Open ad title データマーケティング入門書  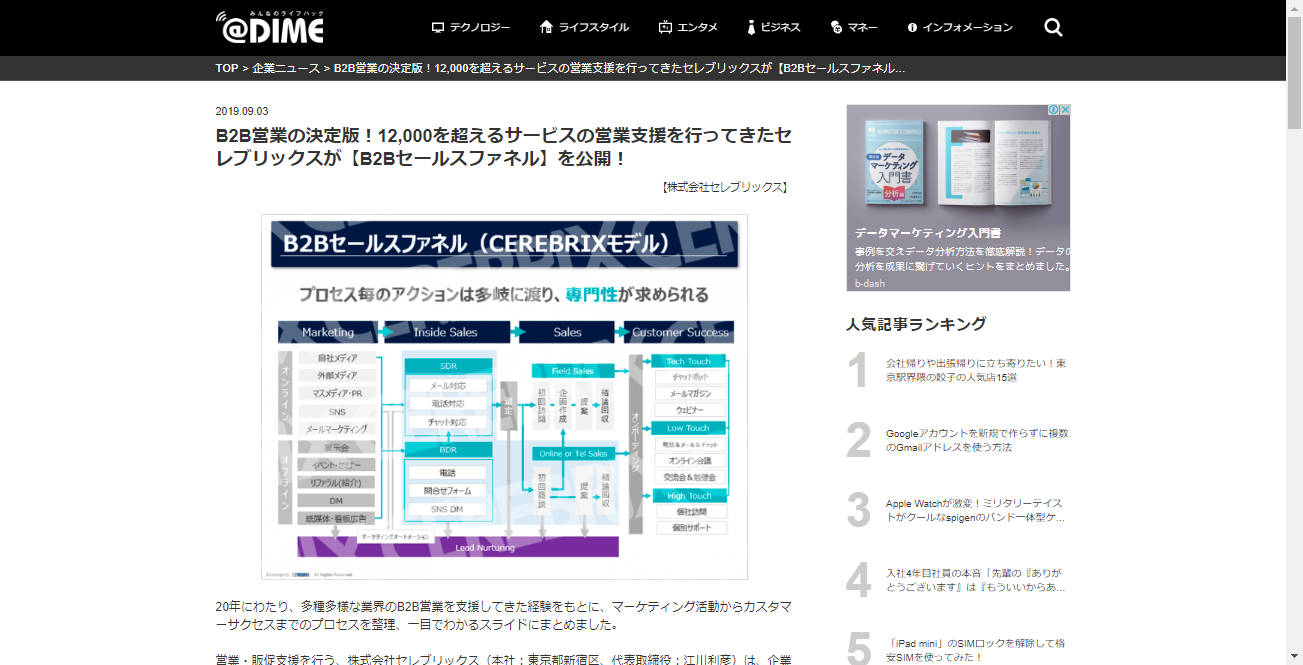pyautogui.click(x=928, y=233)
